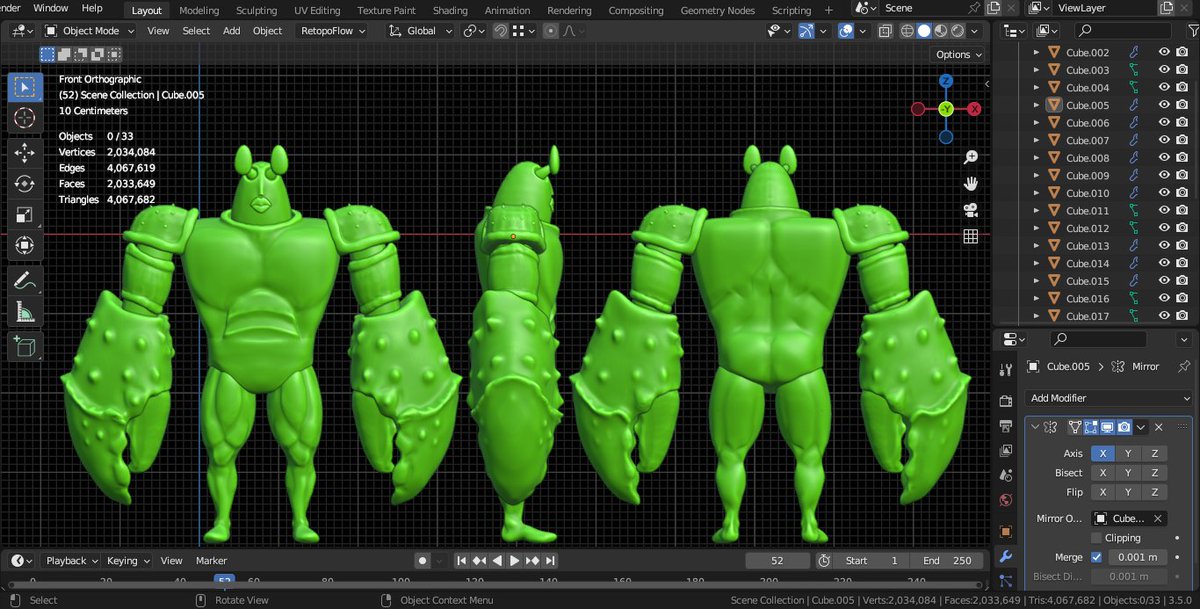Image resolution: width=1200 pixels, height=609 pixels.
Task: Choose the Rotate tool
Action: (x=25, y=184)
